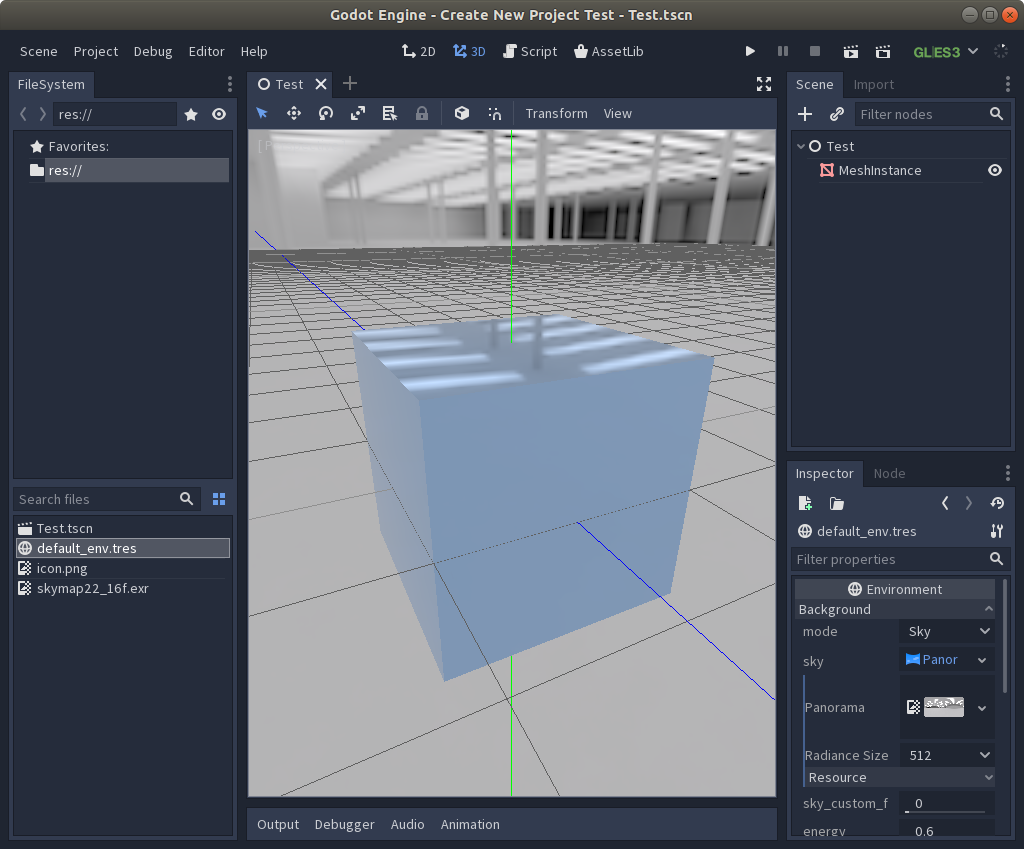Open Inspector history list
Viewport: 1024px width, 849px height.
coord(997,503)
